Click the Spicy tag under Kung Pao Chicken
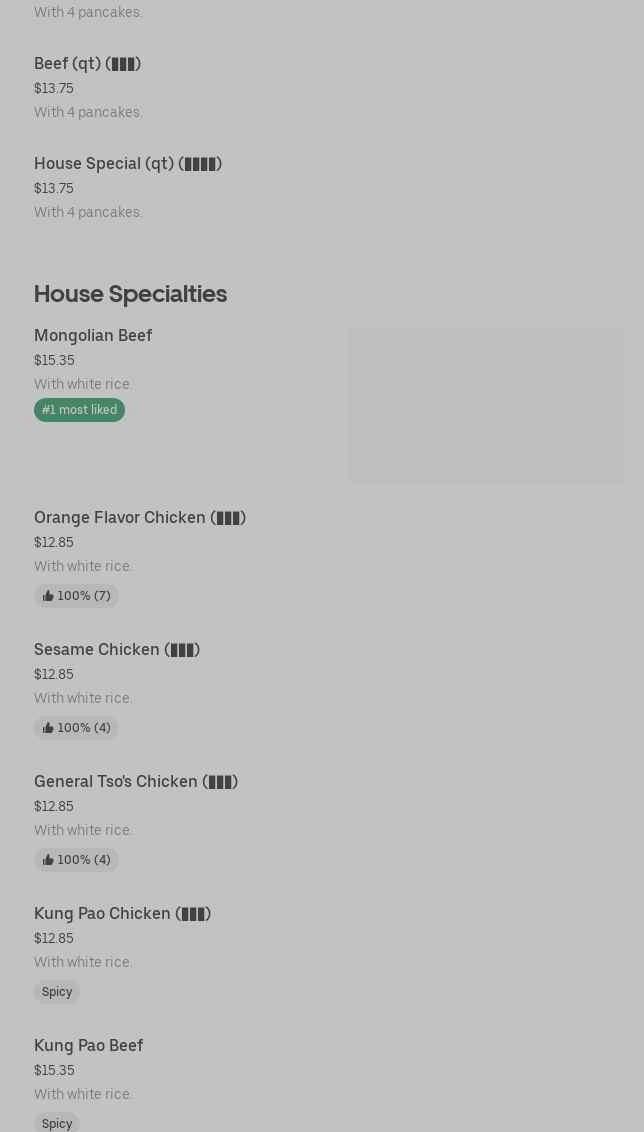 (x=57, y=992)
